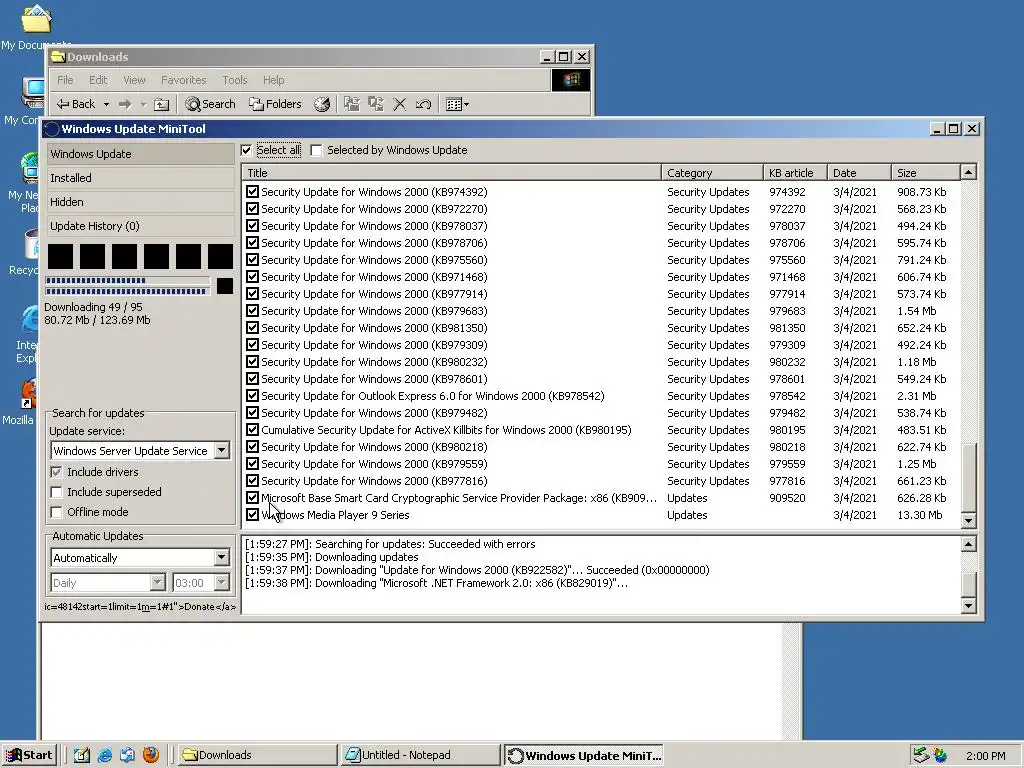Toggle the Include drivers checkbox
Viewport: 1024px width, 768px height.
tap(57, 472)
